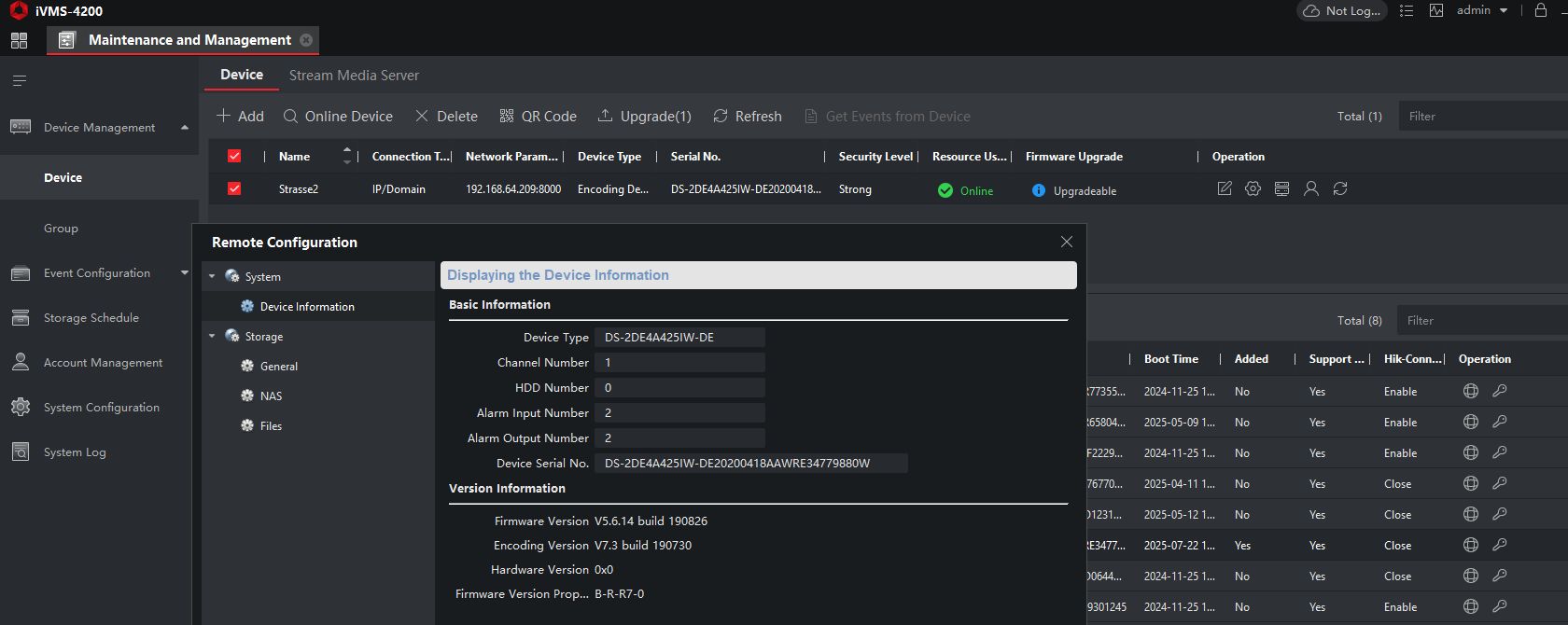
Task: Toggle the select-all checkbox in device table header
Action: [x=234, y=157]
